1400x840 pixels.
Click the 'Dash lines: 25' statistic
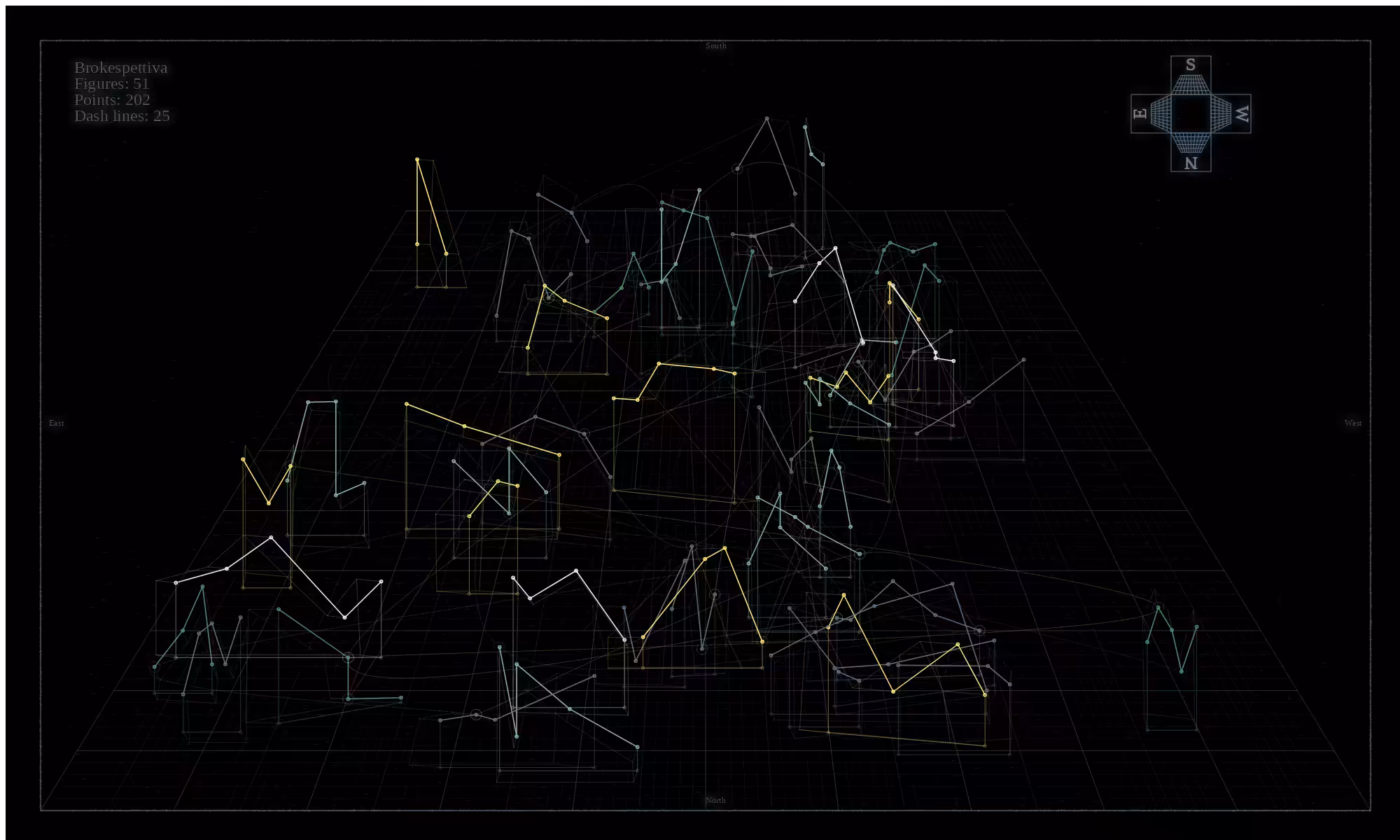122,116
